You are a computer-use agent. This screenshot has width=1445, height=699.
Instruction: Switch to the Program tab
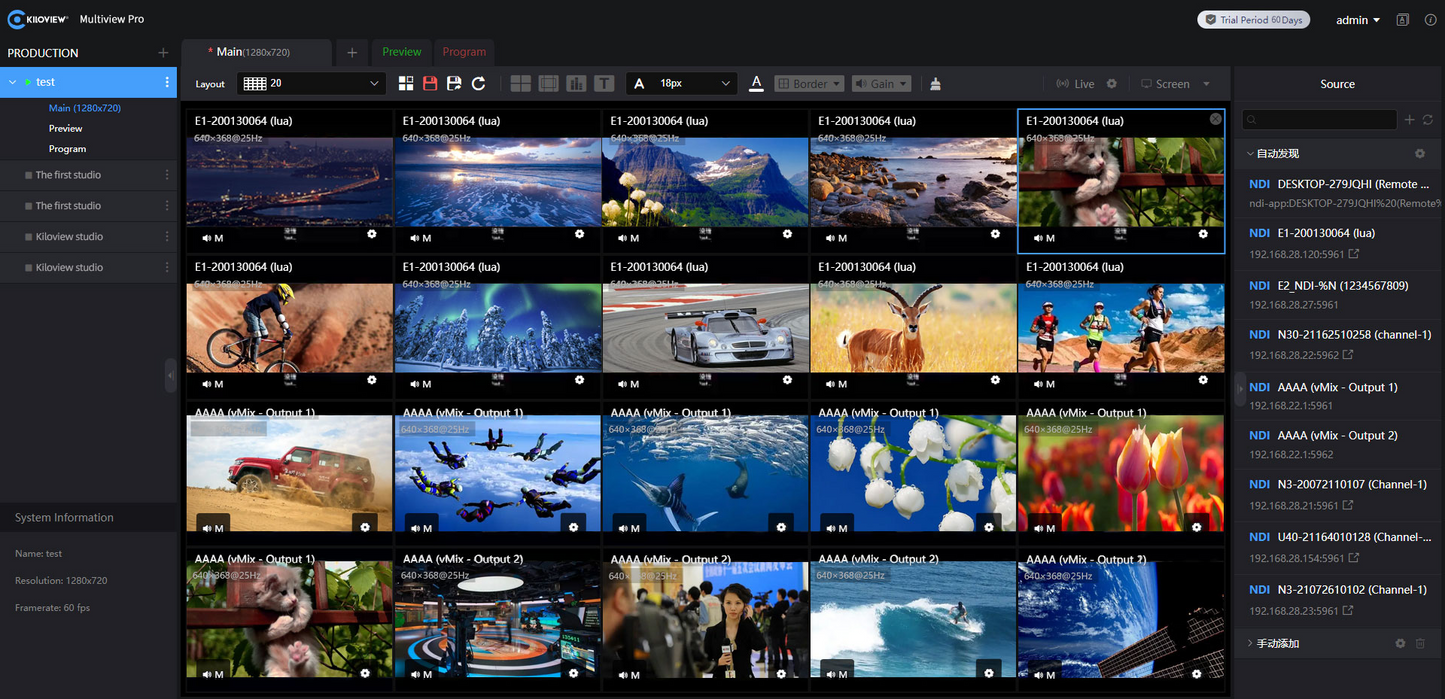(x=464, y=52)
